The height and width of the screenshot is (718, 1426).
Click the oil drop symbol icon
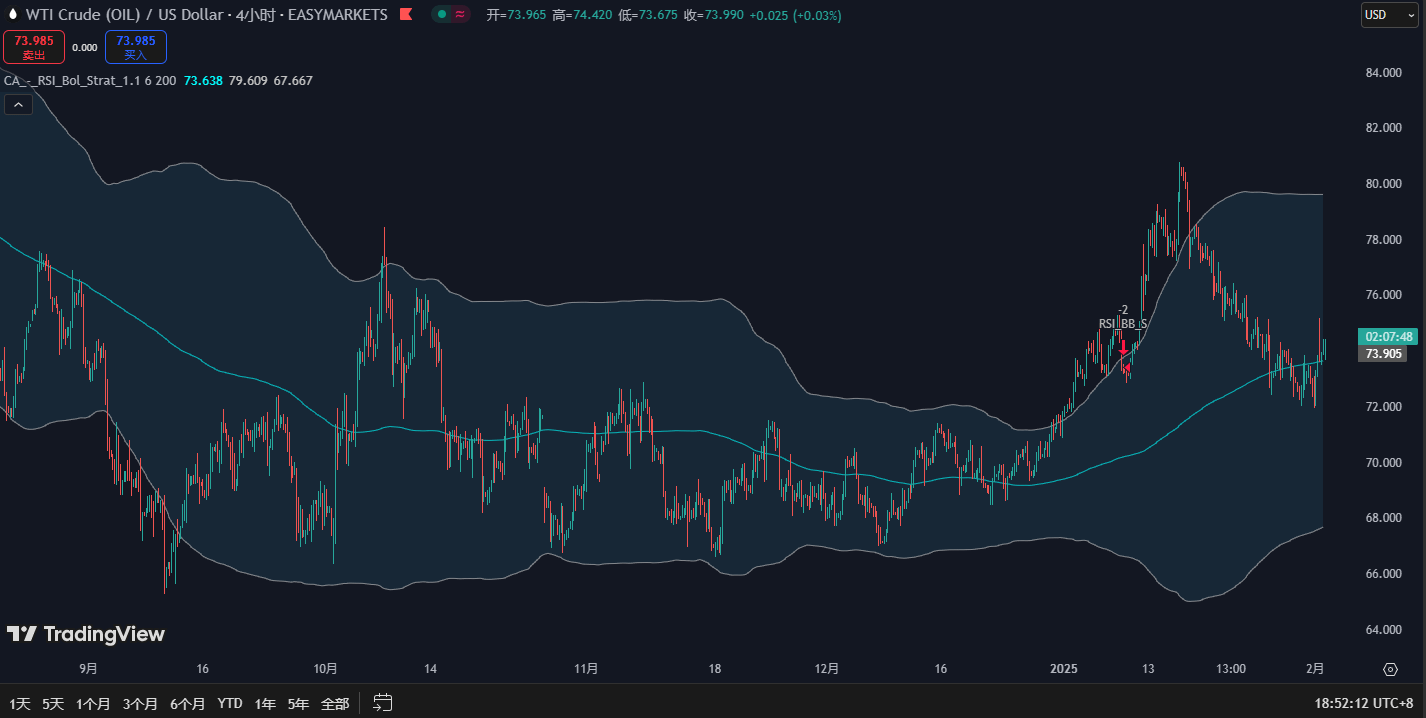pyautogui.click(x=12, y=15)
